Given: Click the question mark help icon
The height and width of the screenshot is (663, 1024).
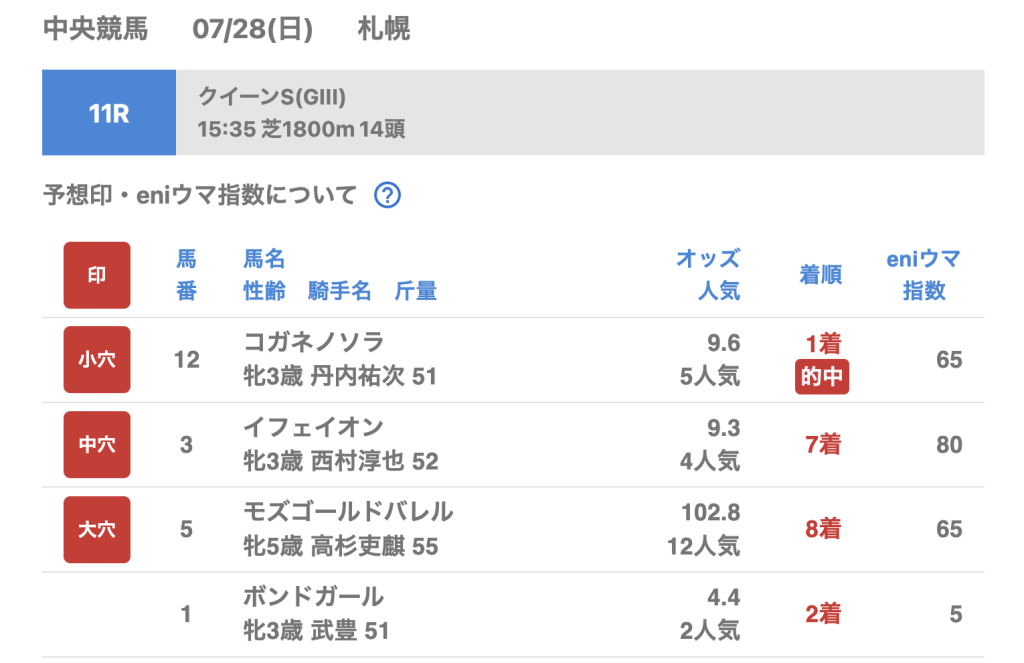Looking at the screenshot, I should point(387,196).
